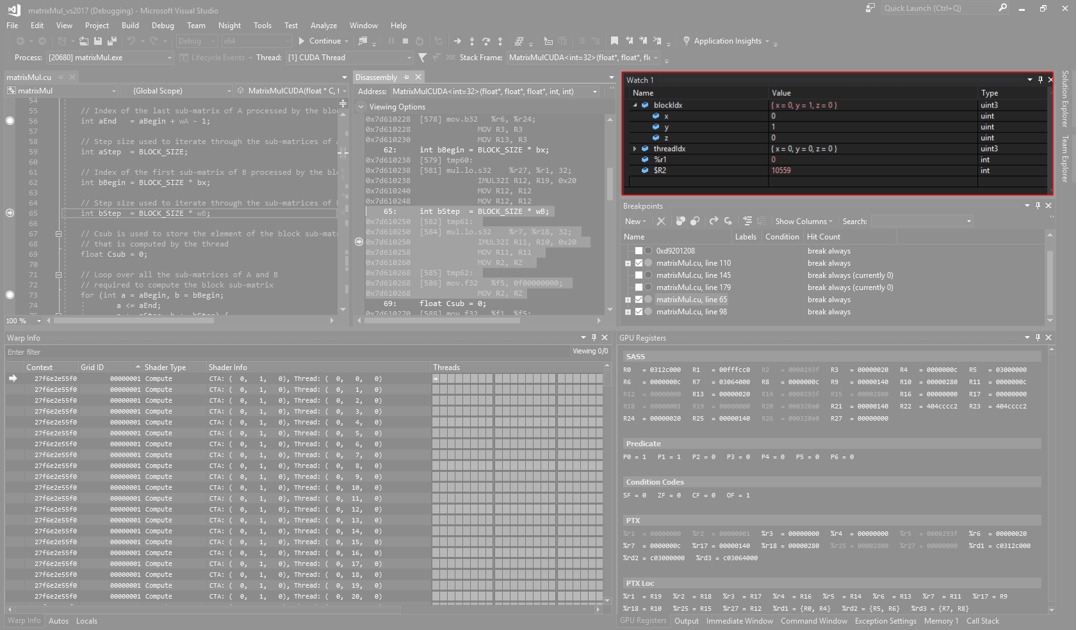Switch to the Autos tab
This screenshot has height=630, width=1078.
(x=58, y=621)
